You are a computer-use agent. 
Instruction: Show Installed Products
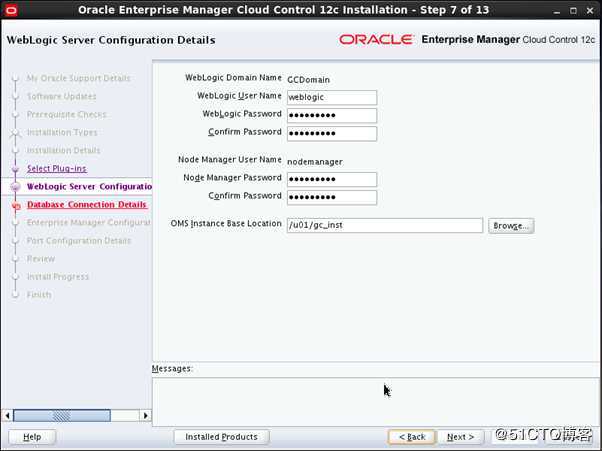(222, 437)
